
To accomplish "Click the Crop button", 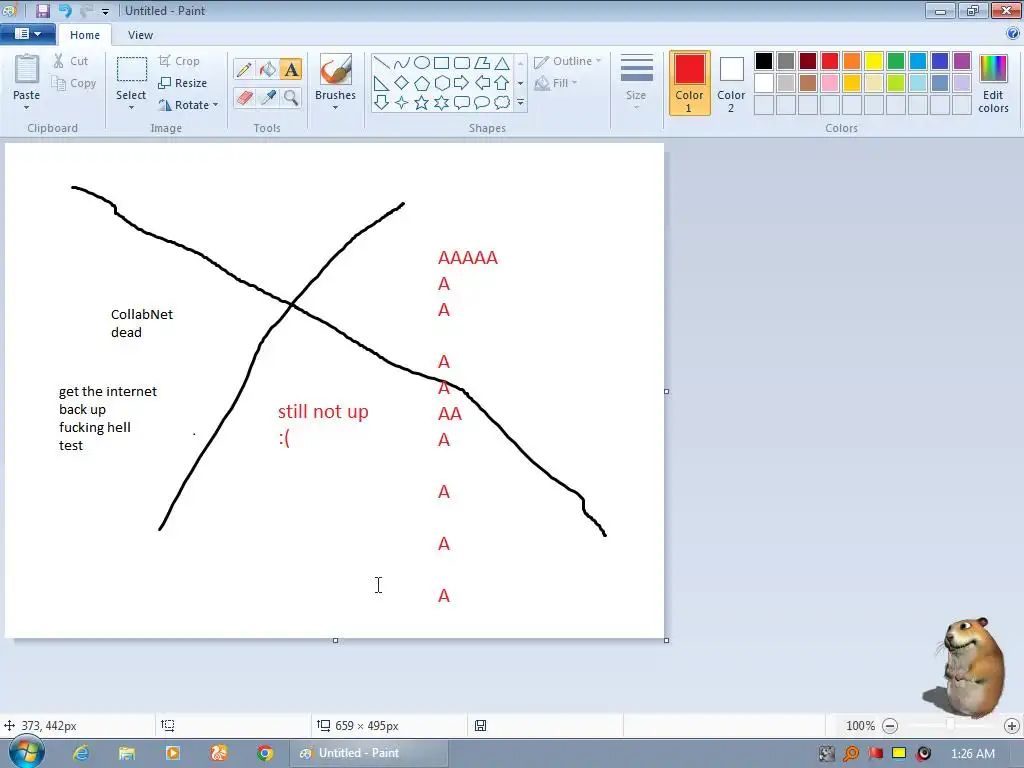I will pos(179,61).
